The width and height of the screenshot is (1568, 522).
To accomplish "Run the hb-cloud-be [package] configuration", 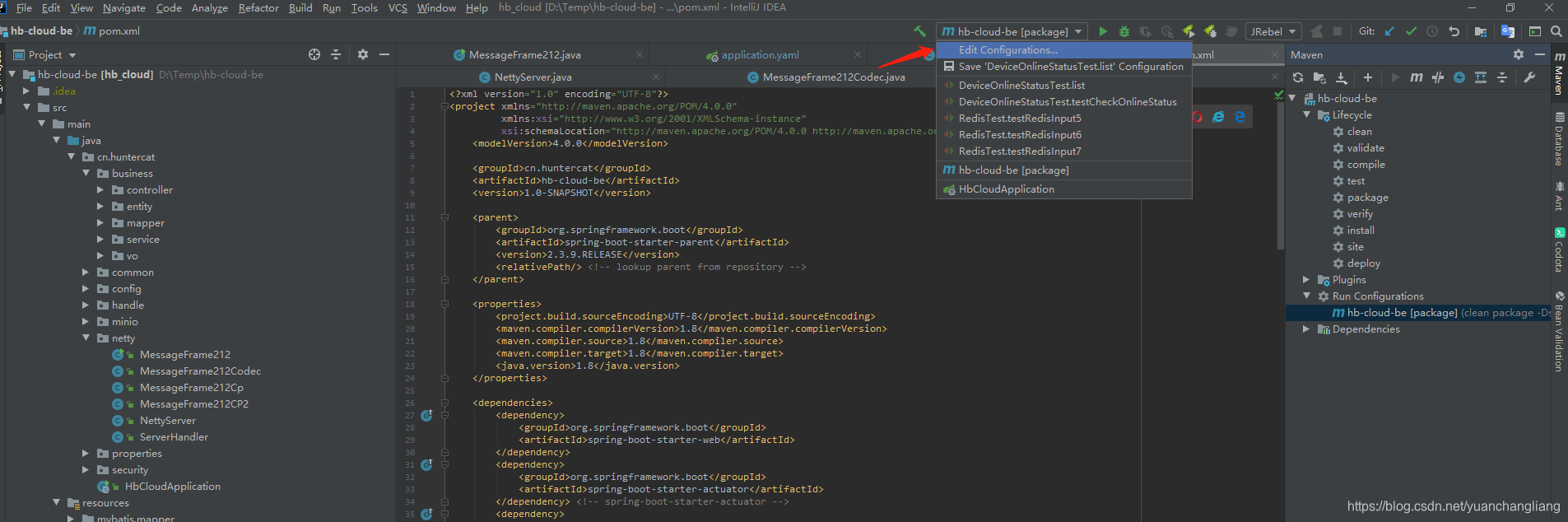I will coord(1103,31).
